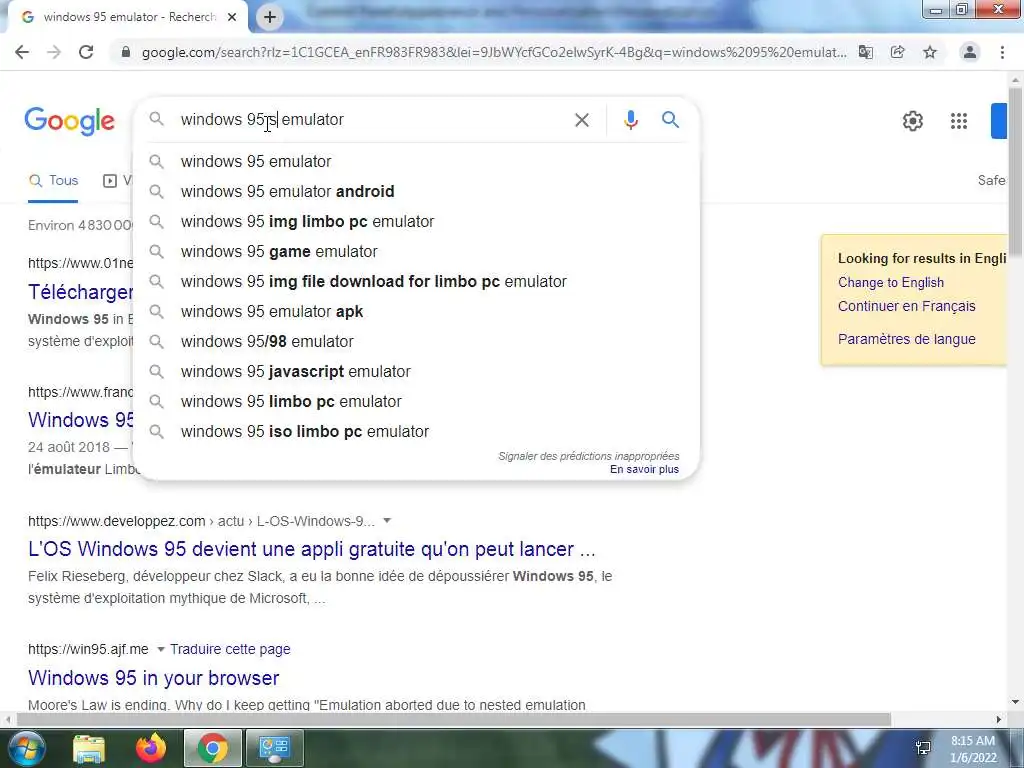This screenshot has width=1024, height=768.
Task: Choose 'windows 95 javascript emulator' suggestion
Action: coord(415,372)
